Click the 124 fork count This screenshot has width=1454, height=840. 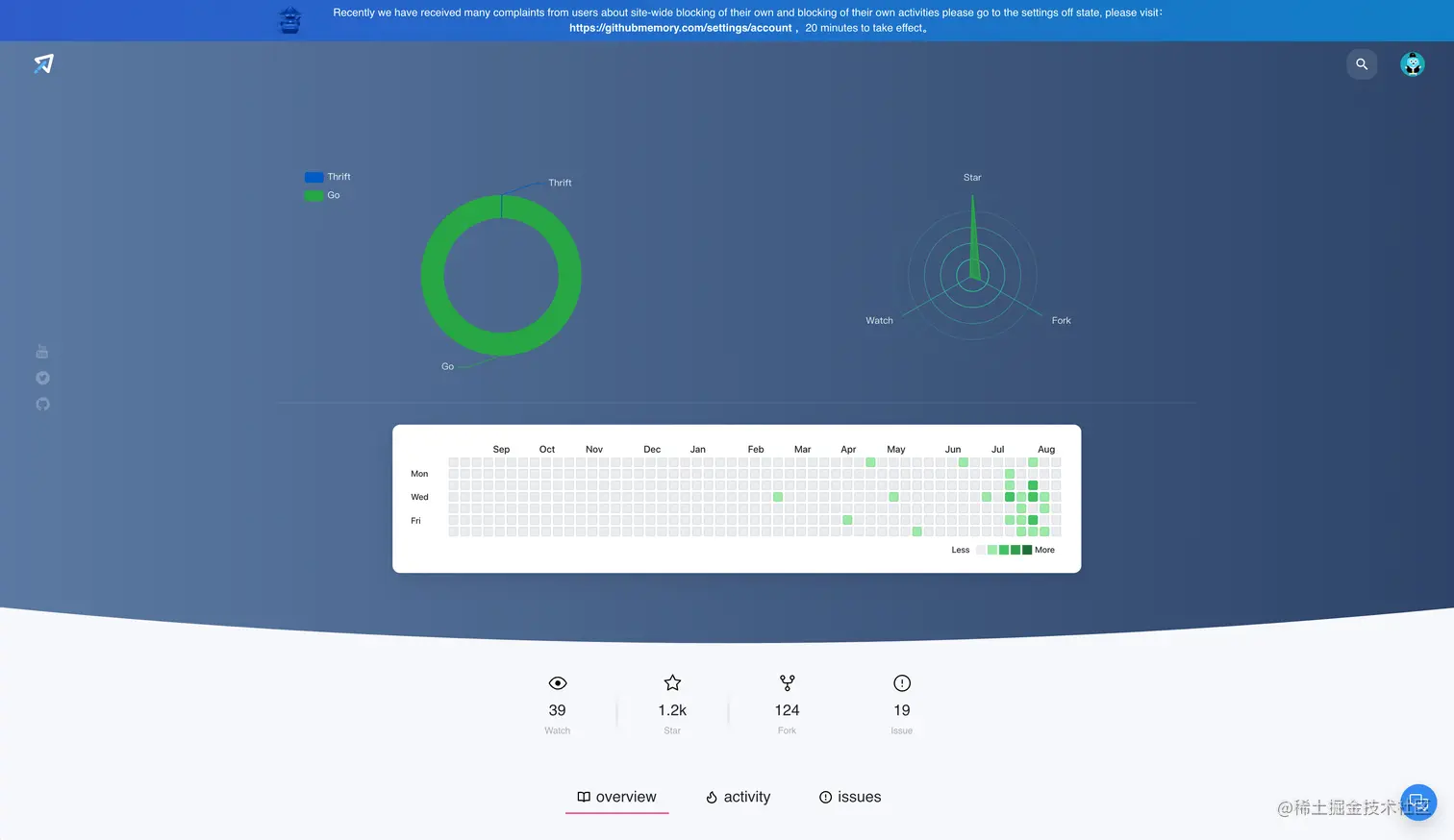coord(788,710)
